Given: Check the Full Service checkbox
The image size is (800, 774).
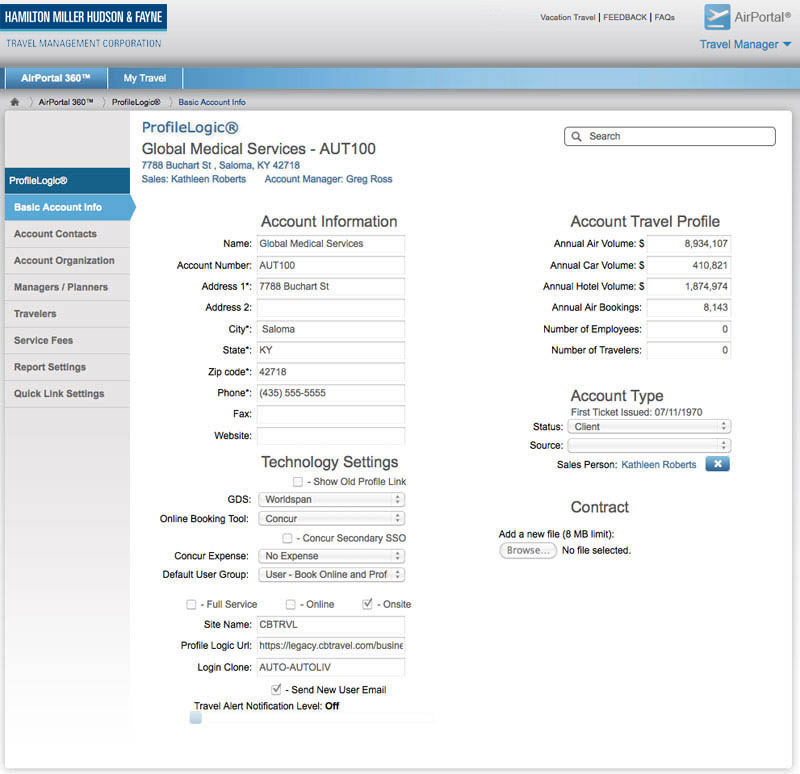Looking at the screenshot, I should tap(191, 605).
